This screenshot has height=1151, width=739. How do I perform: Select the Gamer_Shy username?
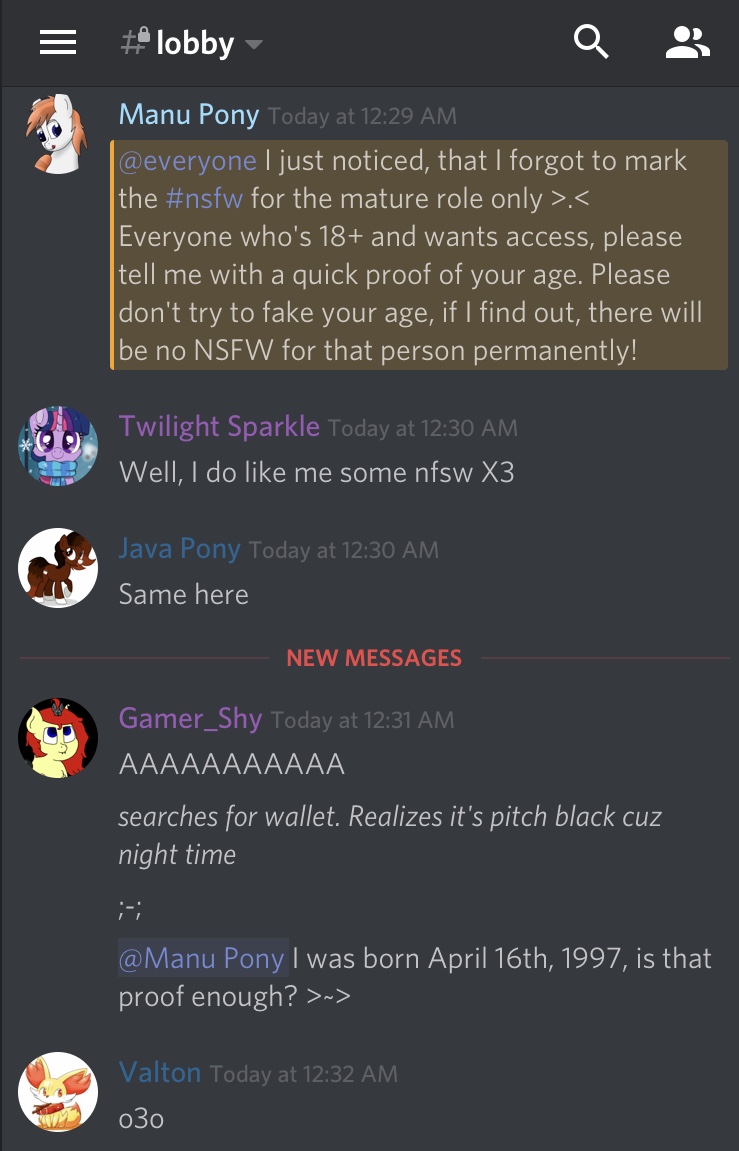click(x=190, y=718)
